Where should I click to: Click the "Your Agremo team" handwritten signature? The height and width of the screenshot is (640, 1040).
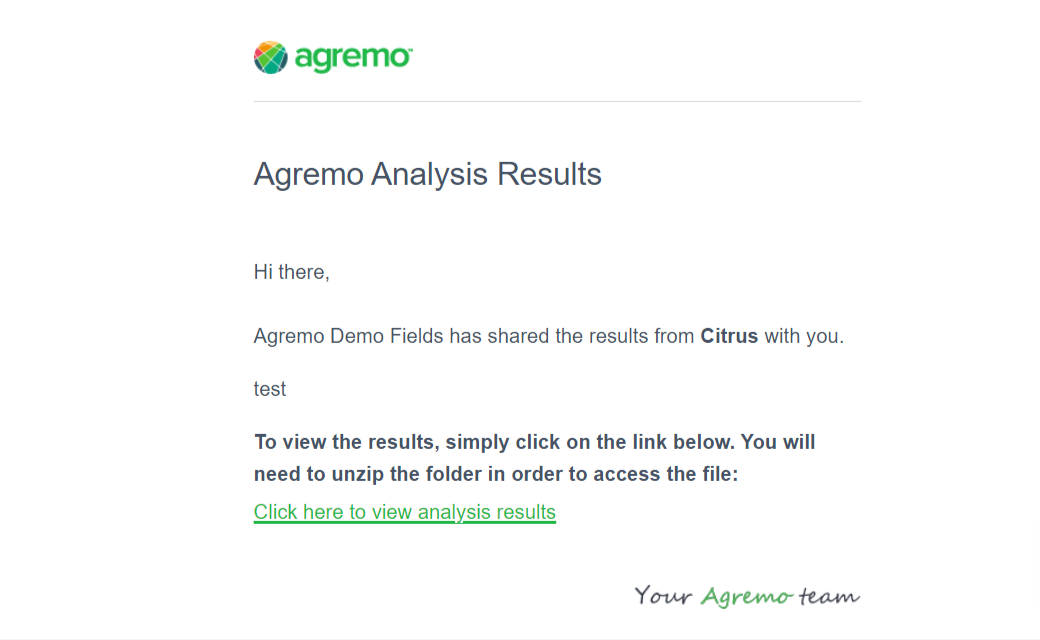pos(747,597)
